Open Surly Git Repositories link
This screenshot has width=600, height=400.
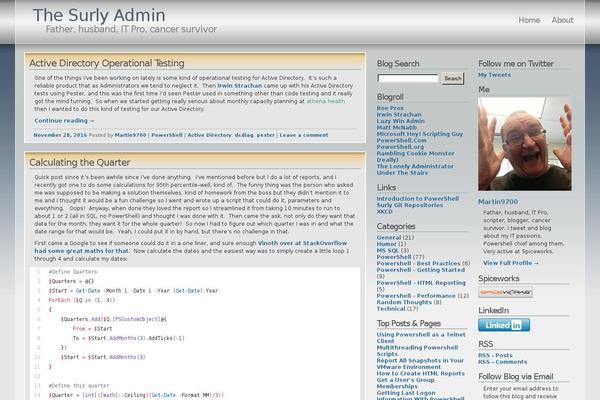pos(410,205)
